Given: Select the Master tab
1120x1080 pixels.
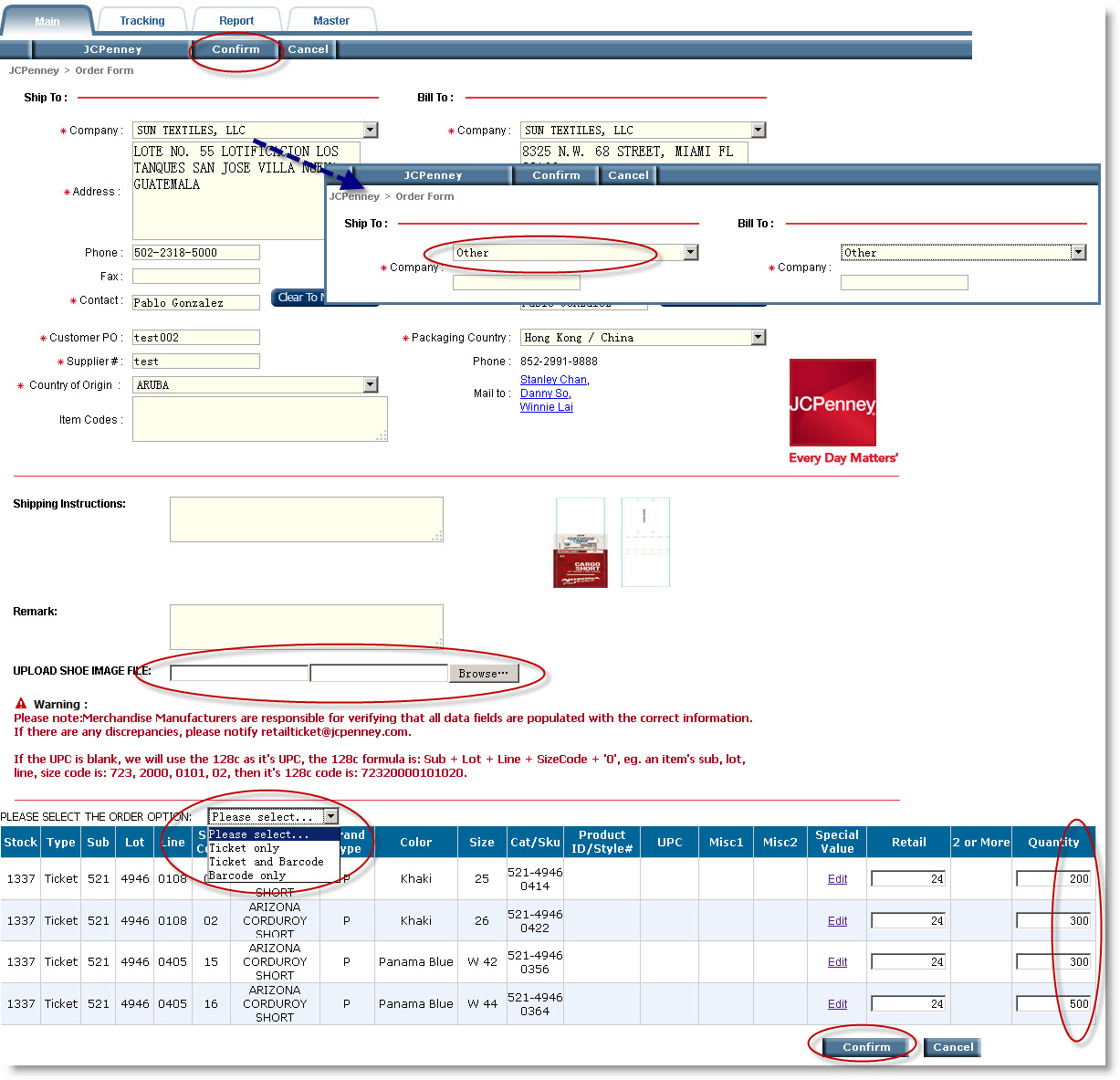Looking at the screenshot, I should [x=331, y=21].
